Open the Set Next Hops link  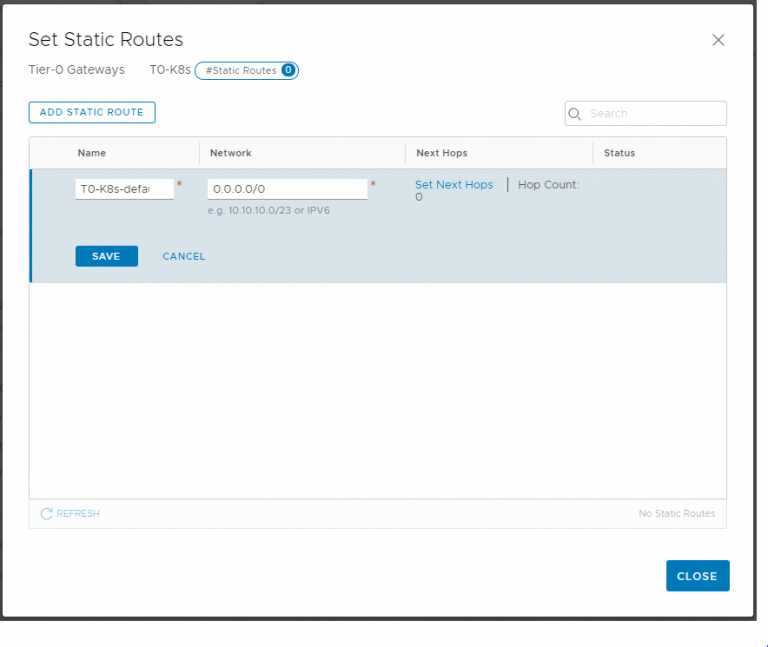454,185
